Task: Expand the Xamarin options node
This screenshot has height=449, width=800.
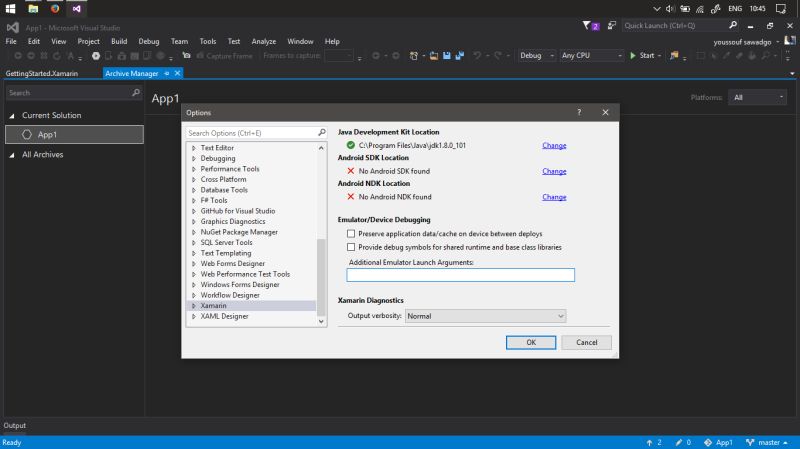Action: coord(194,306)
